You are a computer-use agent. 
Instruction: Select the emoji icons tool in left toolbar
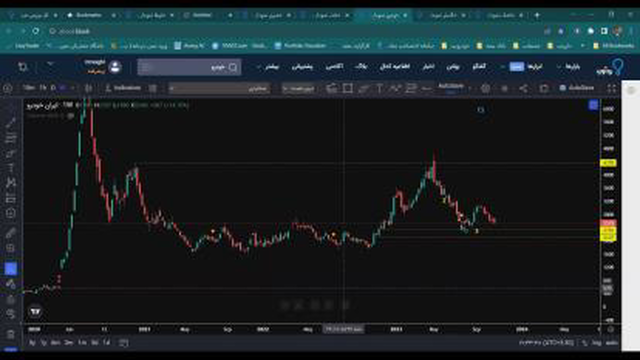point(11,213)
